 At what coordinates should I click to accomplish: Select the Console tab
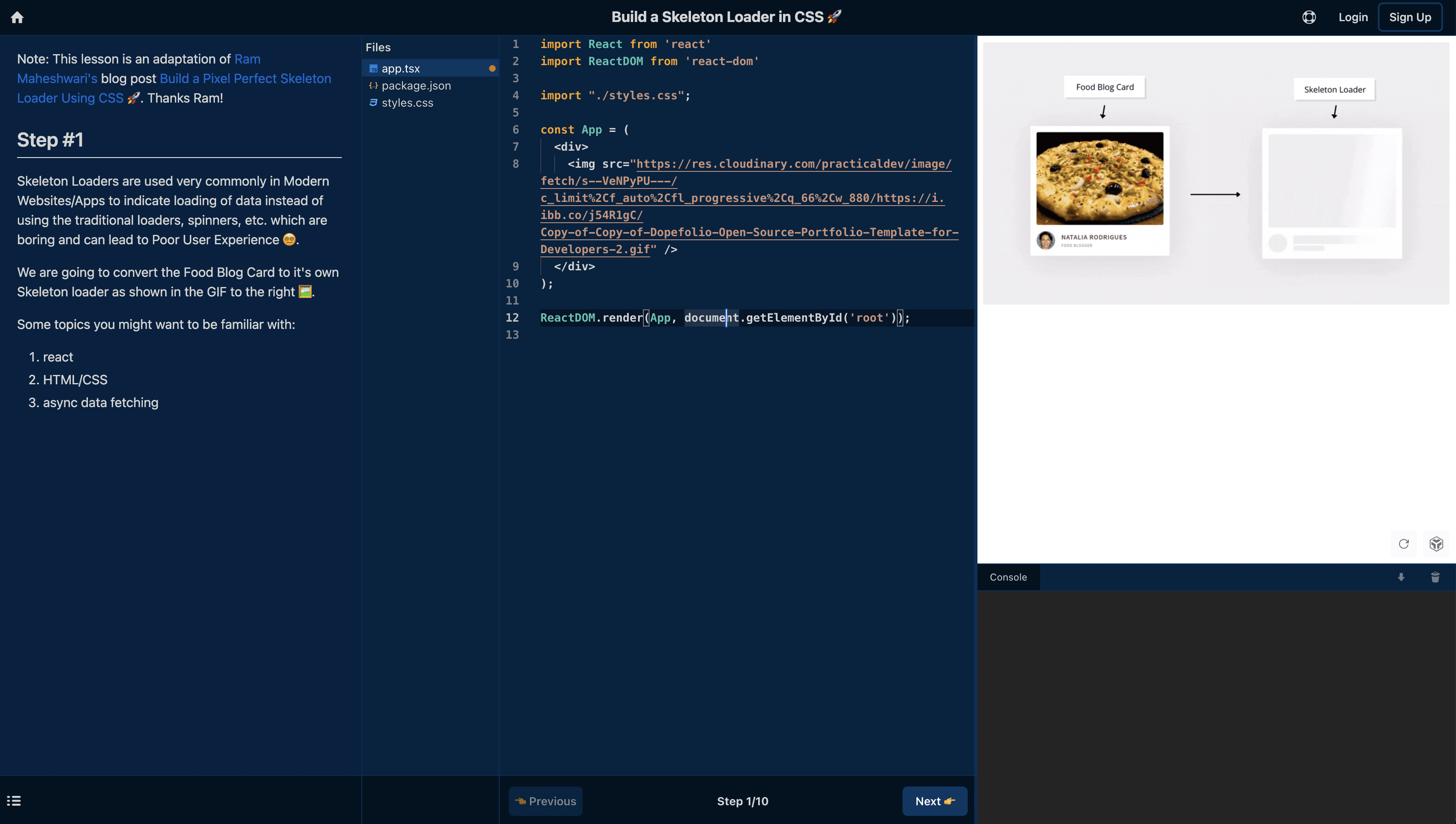click(x=1008, y=577)
